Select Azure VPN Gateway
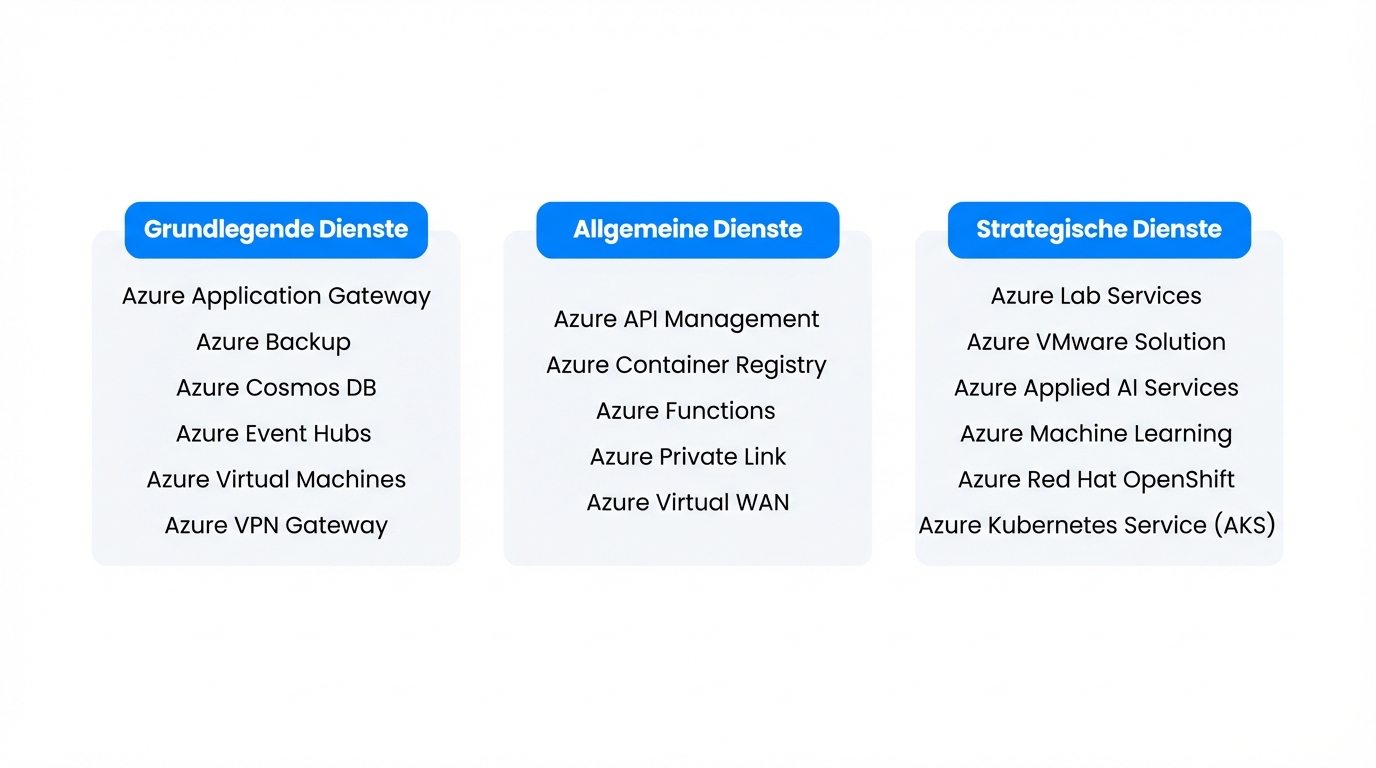The width and height of the screenshot is (1376, 768). pos(276,526)
